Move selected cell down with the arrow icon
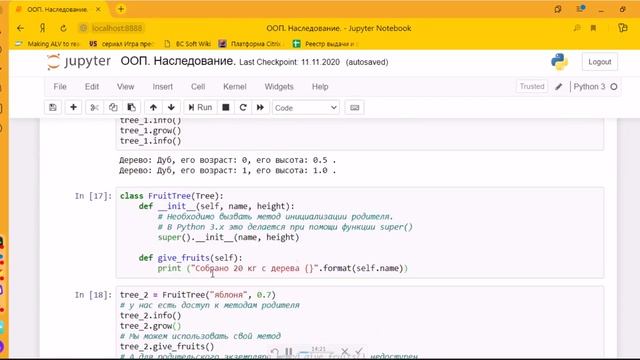 pos(171,107)
